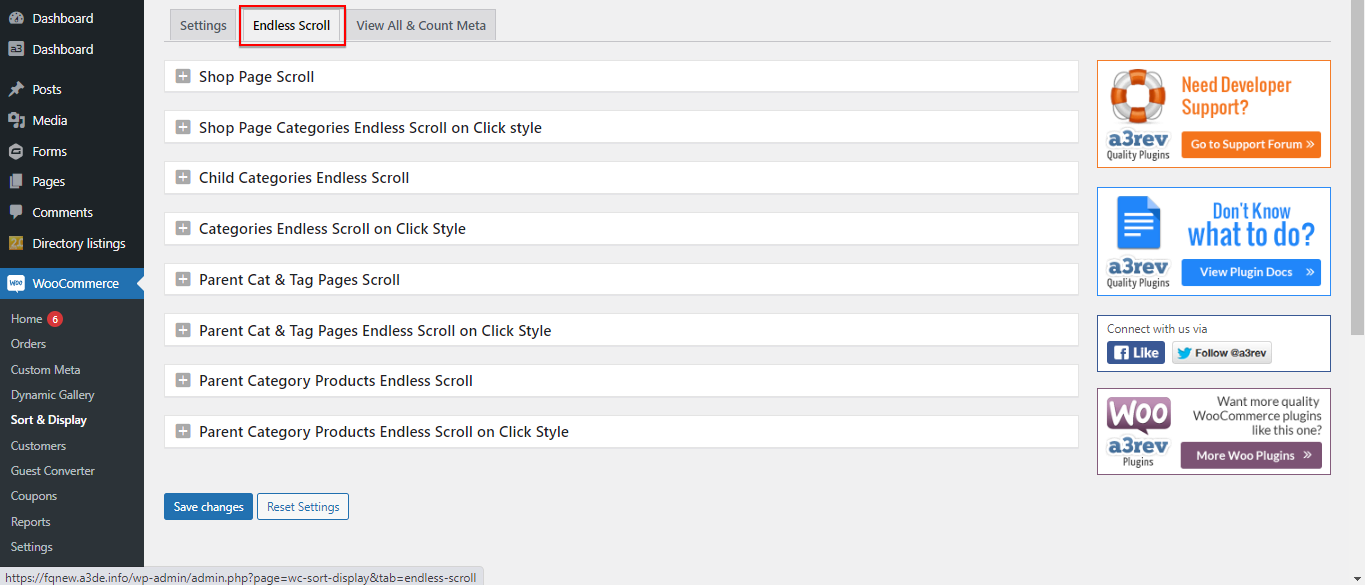Viewport: 1365px width, 585px height.
Task: Expand the Shop Page Scroll section
Action: click(x=183, y=76)
